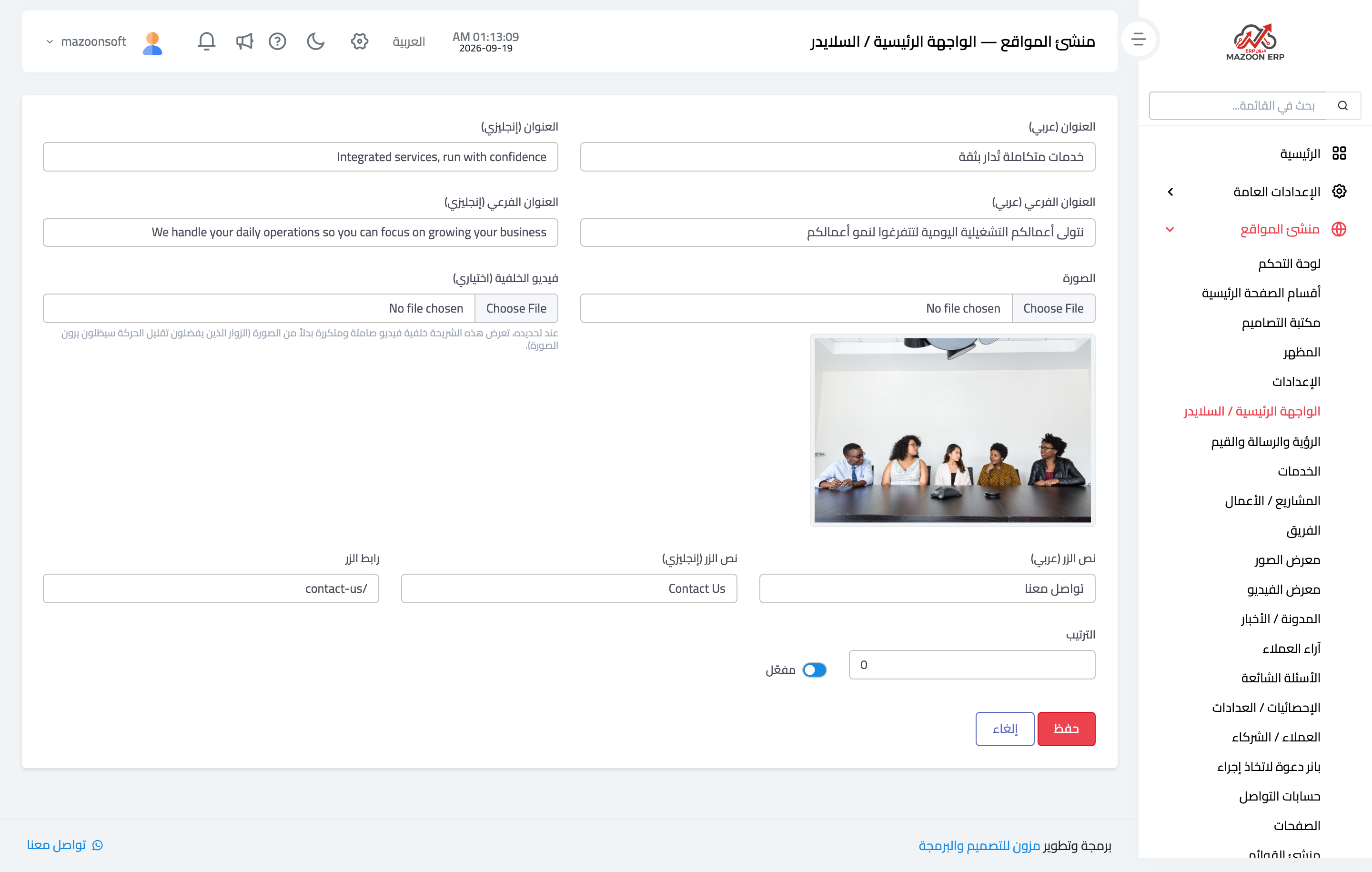Click the globe icon beside منشئ المواقع
This screenshot has height=872, width=1372.
click(1339, 229)
